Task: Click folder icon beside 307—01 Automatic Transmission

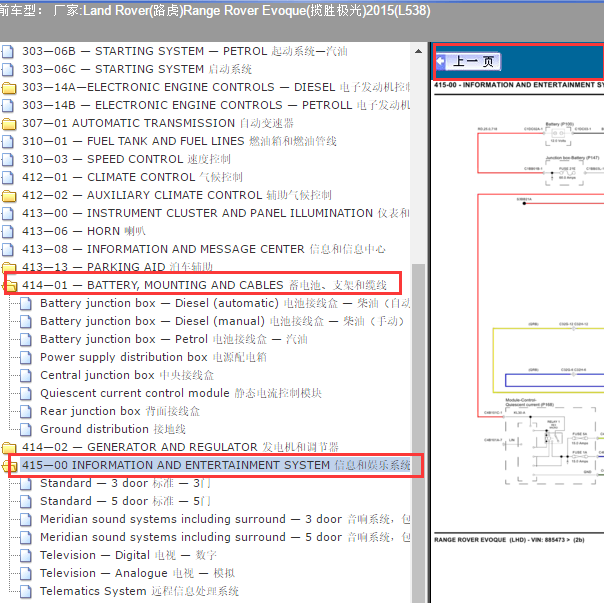Action: pos(9,124)
